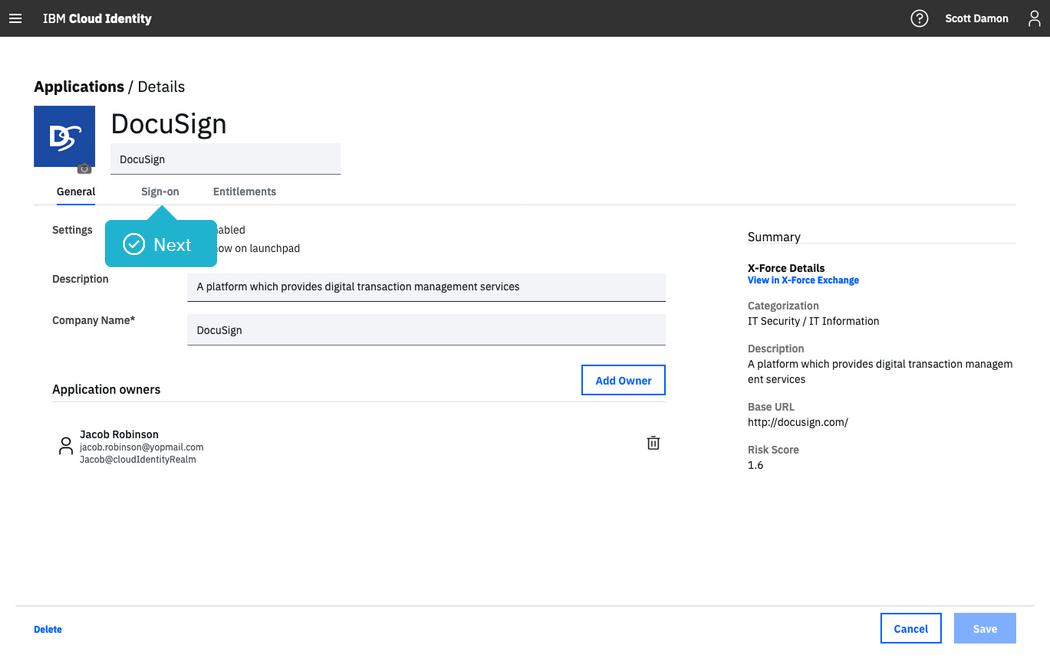Click the IBM Cloud Identity title

coord(97,19)
